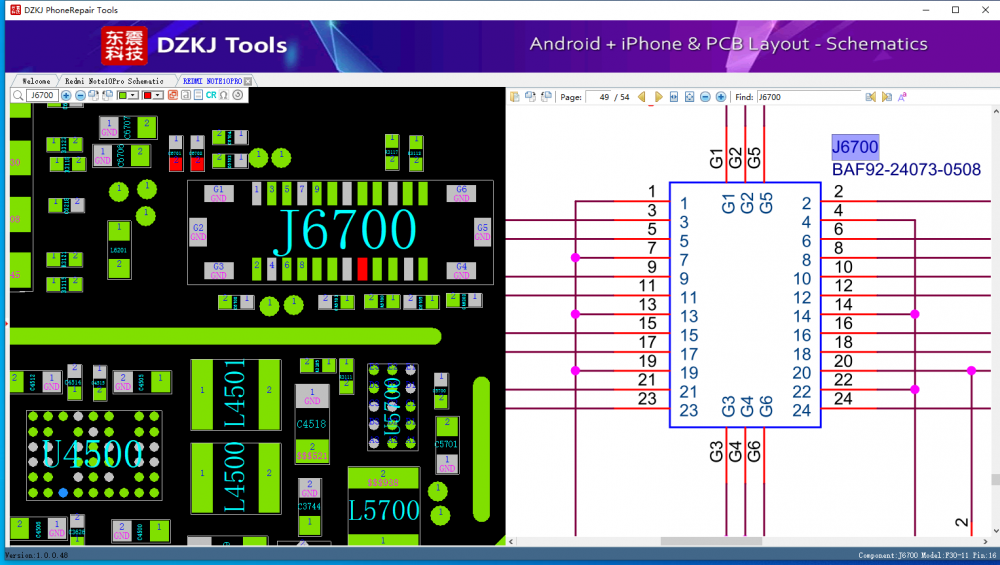The width and height of the screenshot is (1000, 565).
Task: Find next match in schematic
Action: coord(886,97)
